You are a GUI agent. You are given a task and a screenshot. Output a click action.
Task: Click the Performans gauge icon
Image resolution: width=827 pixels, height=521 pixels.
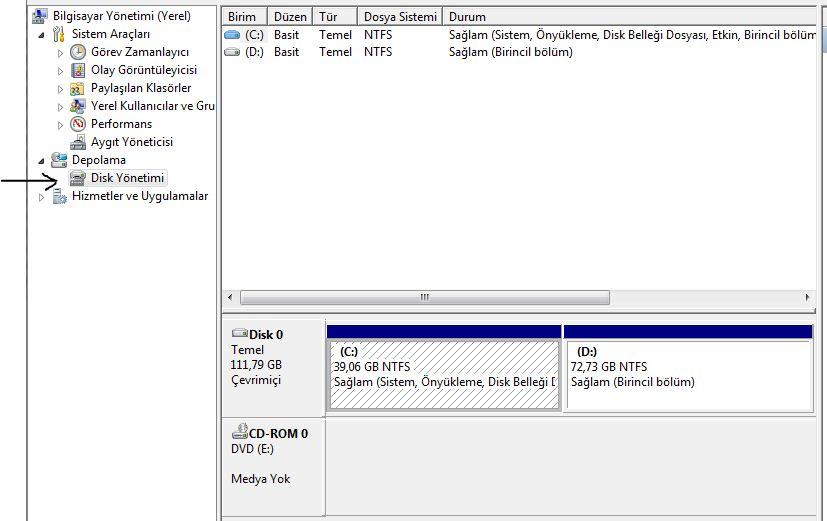[x=78, y=124]
